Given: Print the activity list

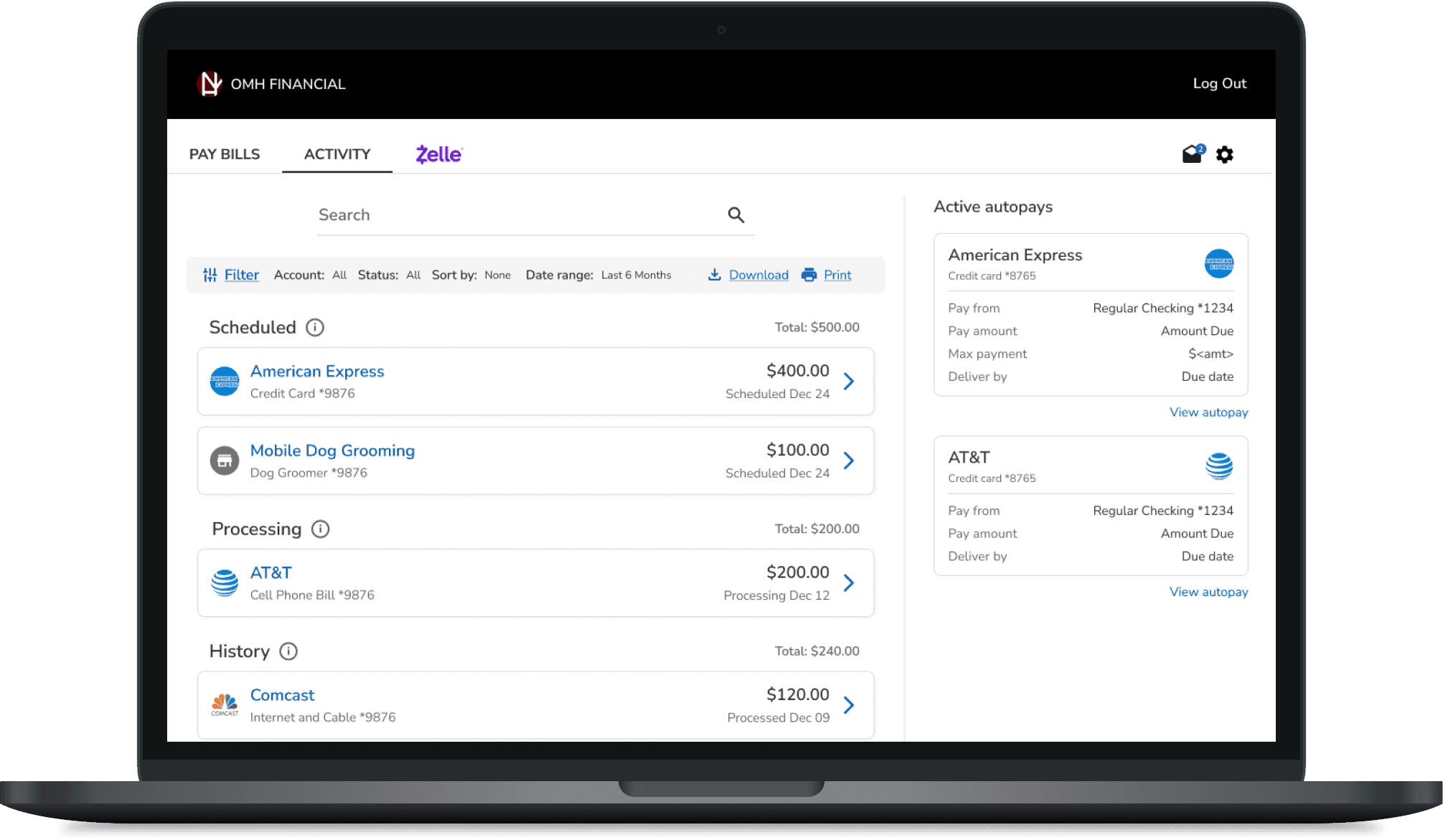Looking at the screenshot, I should pos(837,275).
